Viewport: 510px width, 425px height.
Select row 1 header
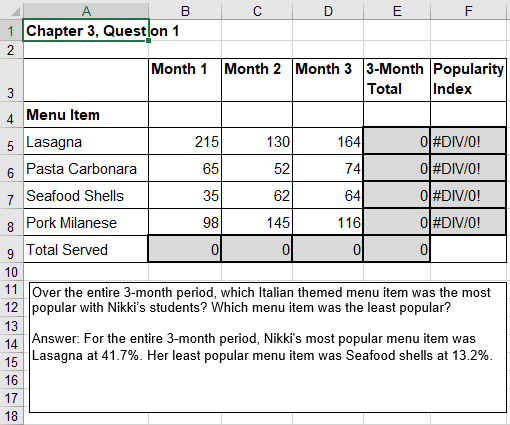(x=11, y=31)
